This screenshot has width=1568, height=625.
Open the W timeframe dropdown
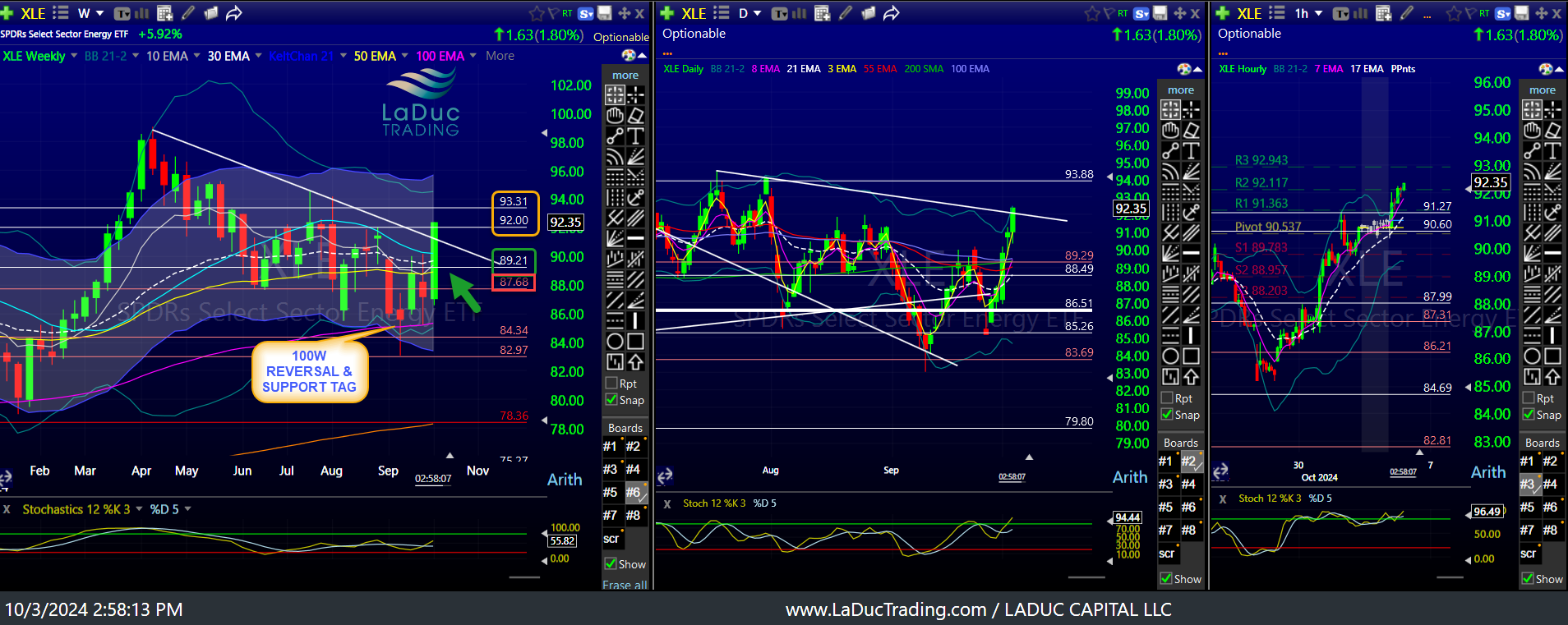[90, 13]
